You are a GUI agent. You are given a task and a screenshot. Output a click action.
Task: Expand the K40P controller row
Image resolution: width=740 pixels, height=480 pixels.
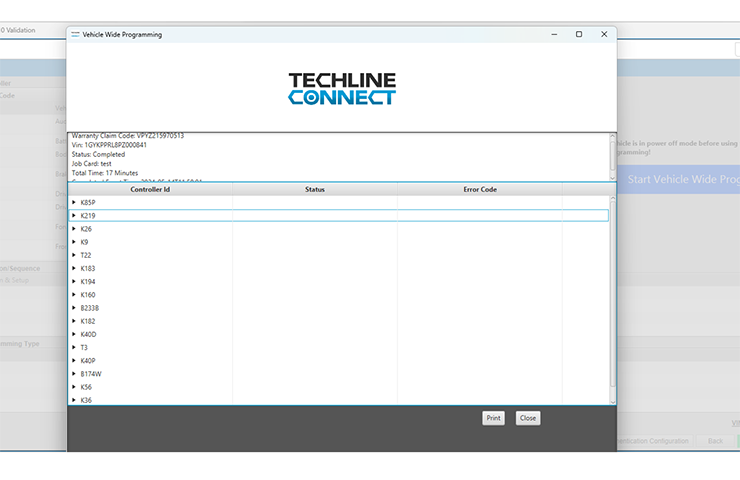[74, 361]
